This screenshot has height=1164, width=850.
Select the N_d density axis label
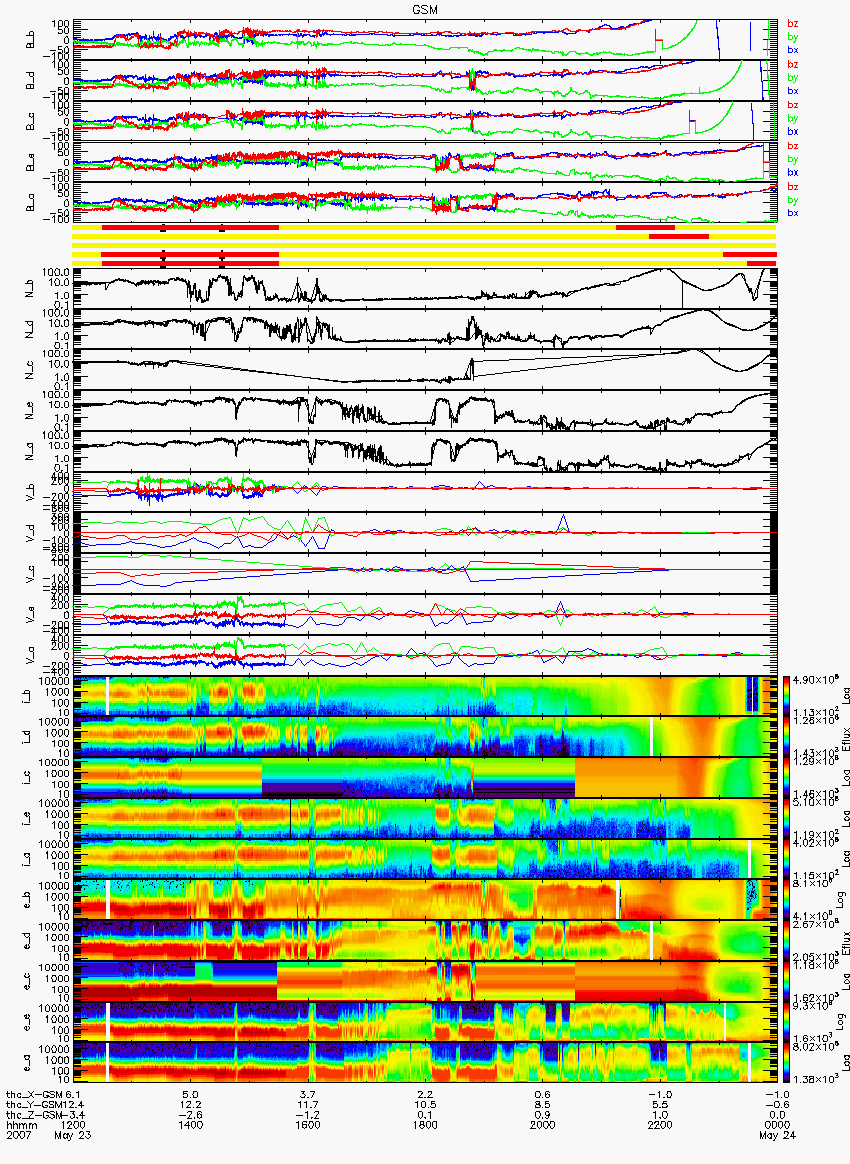pyautogui.click(x=30, y=329)
